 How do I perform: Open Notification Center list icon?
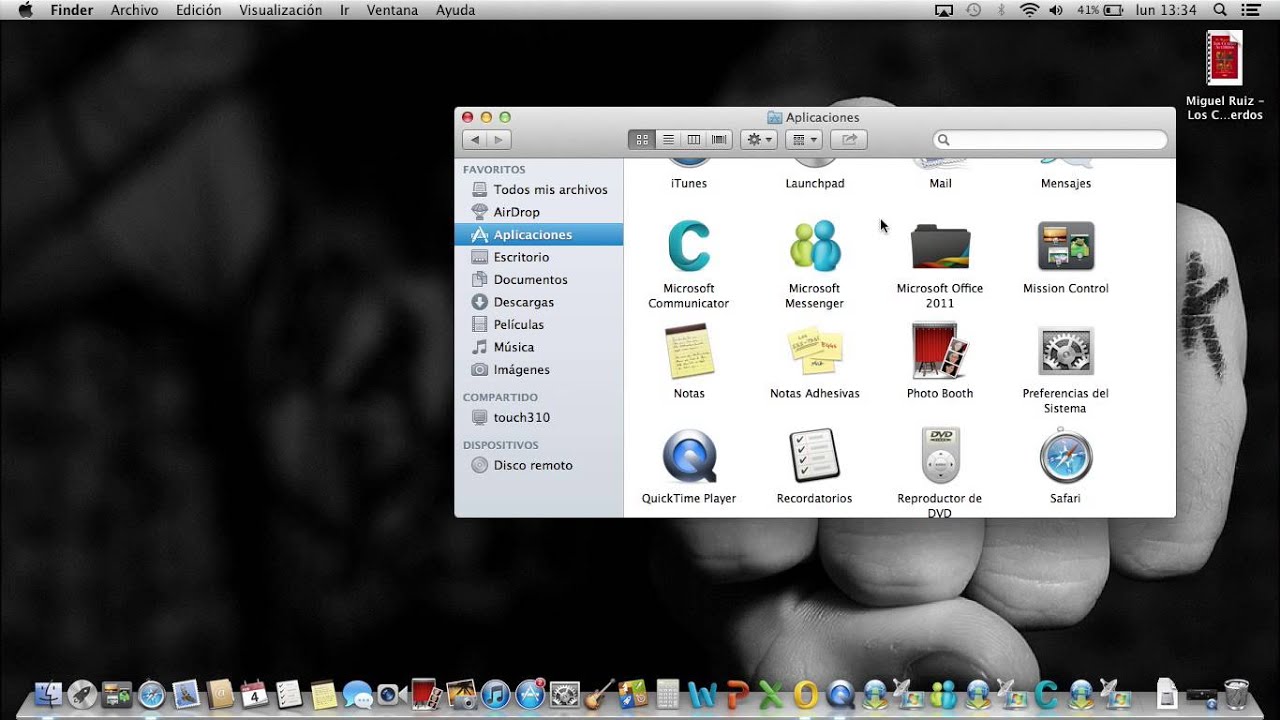point(1250,10)
